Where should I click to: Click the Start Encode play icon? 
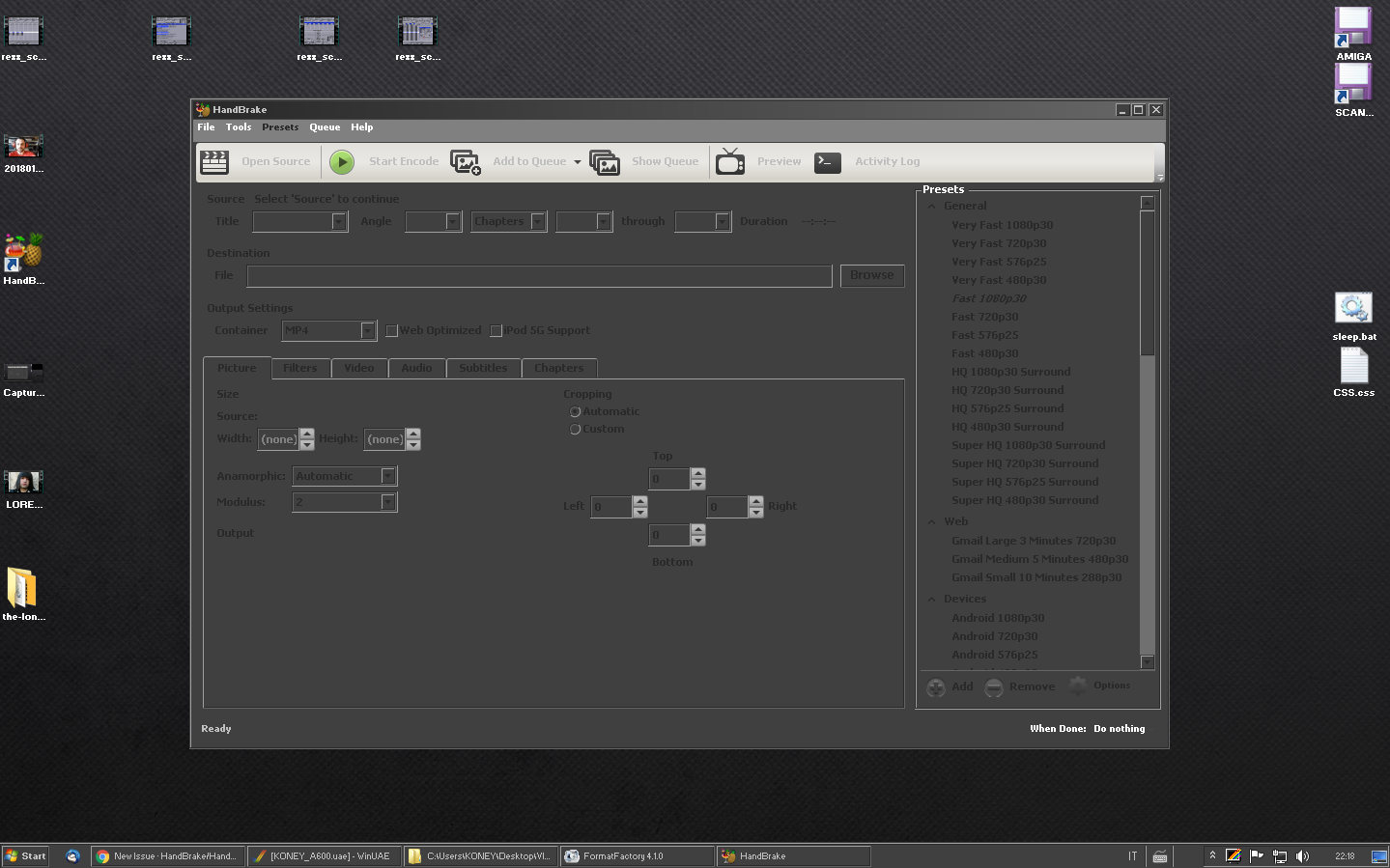coord(342,161)
